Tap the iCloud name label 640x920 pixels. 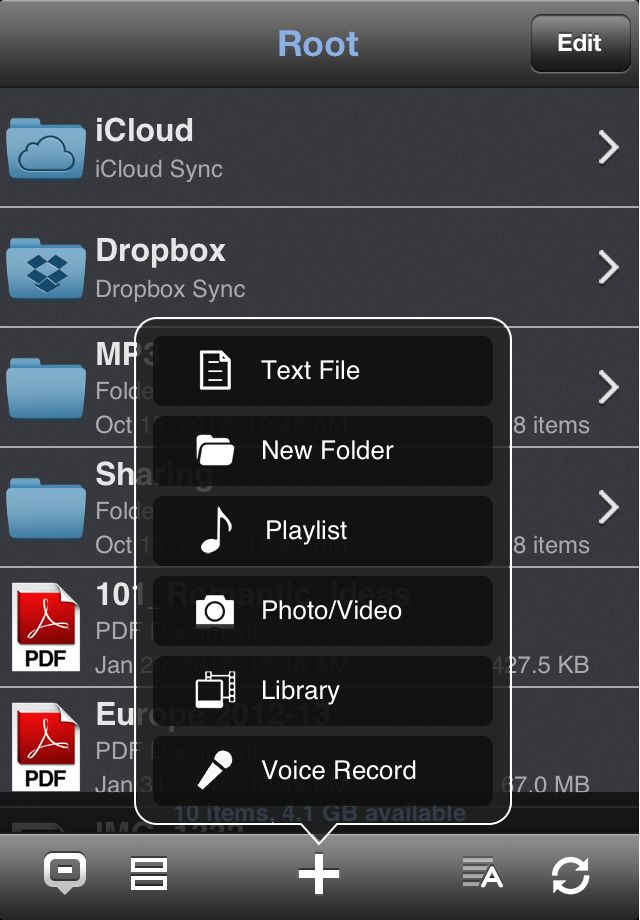tap(144, 130)
